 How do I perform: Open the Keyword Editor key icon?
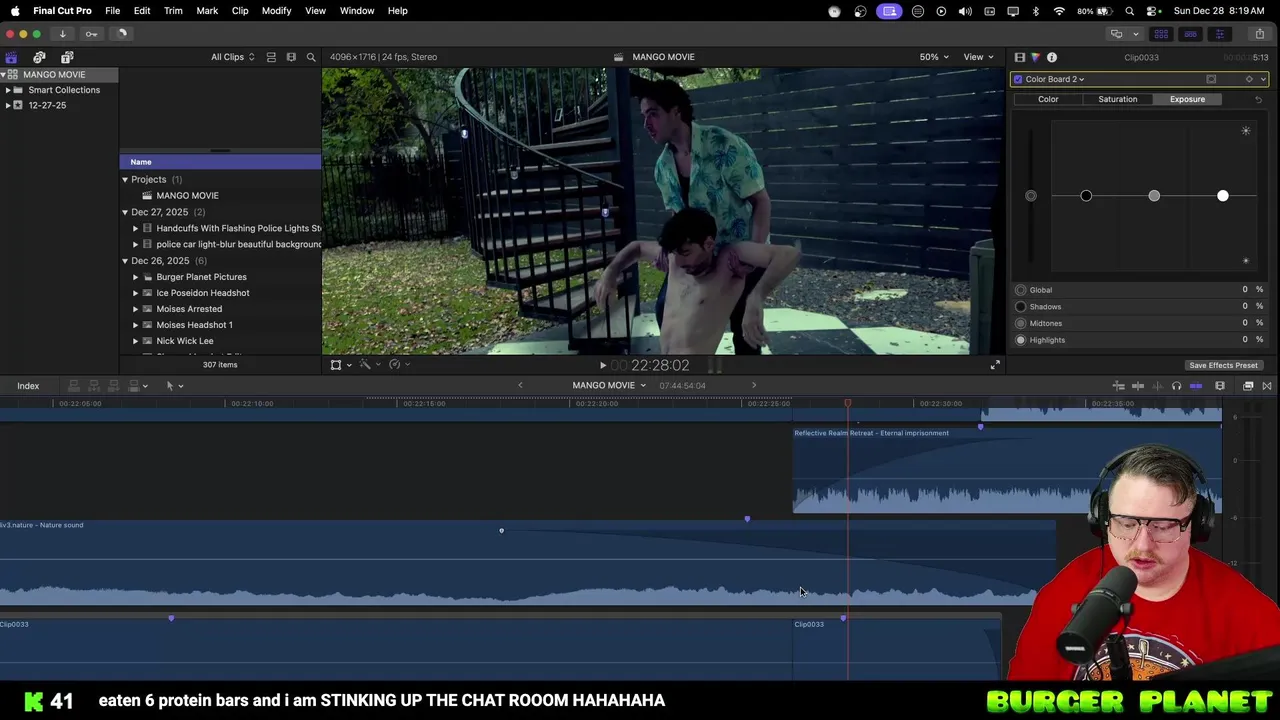[91, 34]
